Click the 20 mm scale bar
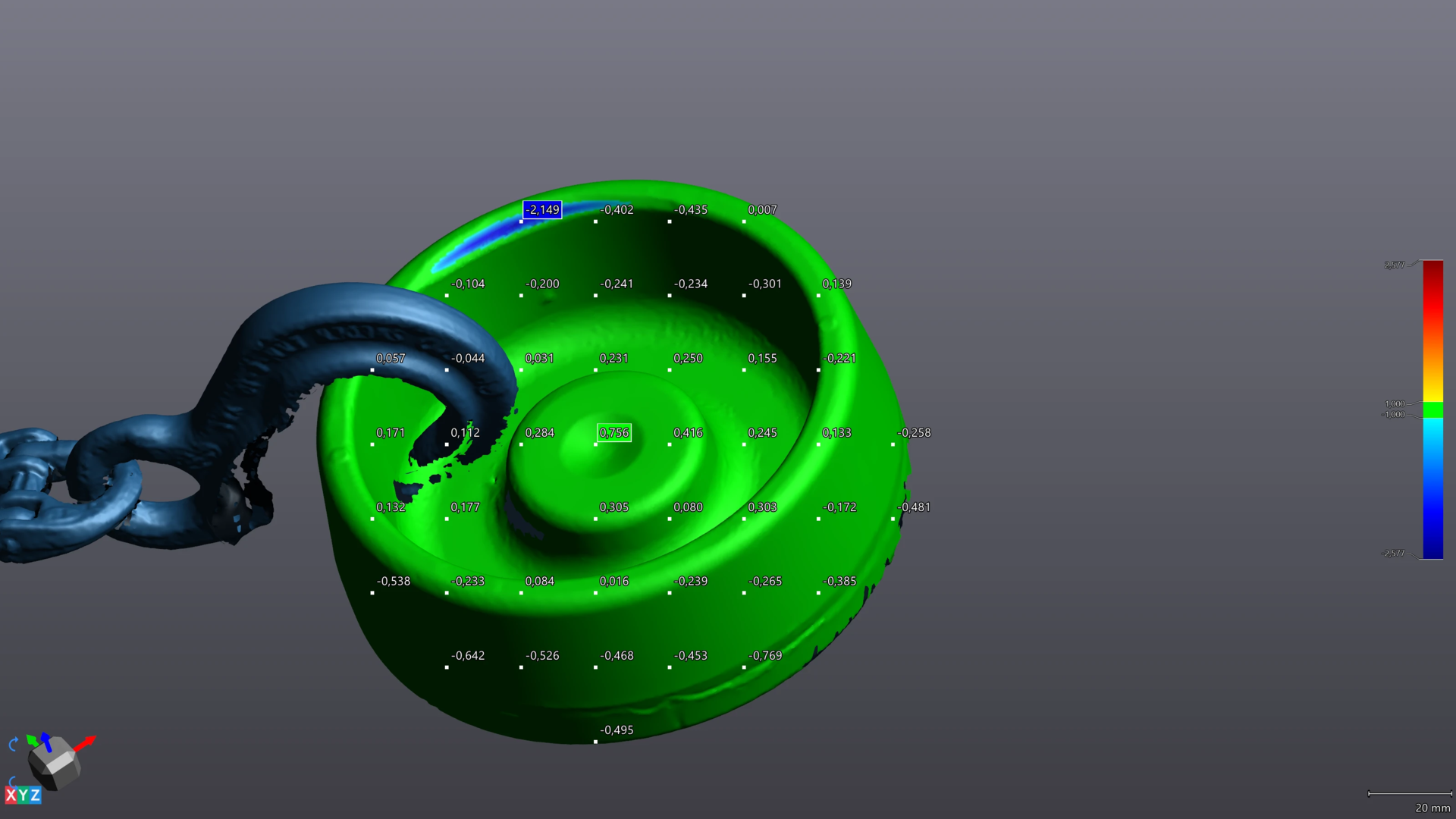 1410,794
